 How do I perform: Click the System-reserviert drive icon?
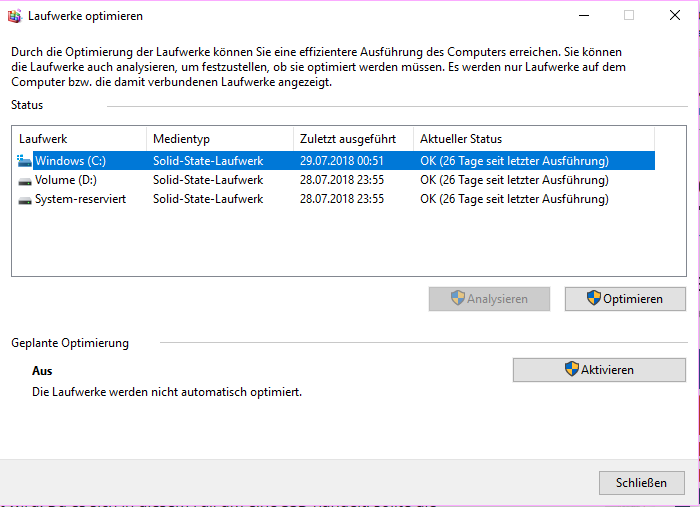point(25,200)
